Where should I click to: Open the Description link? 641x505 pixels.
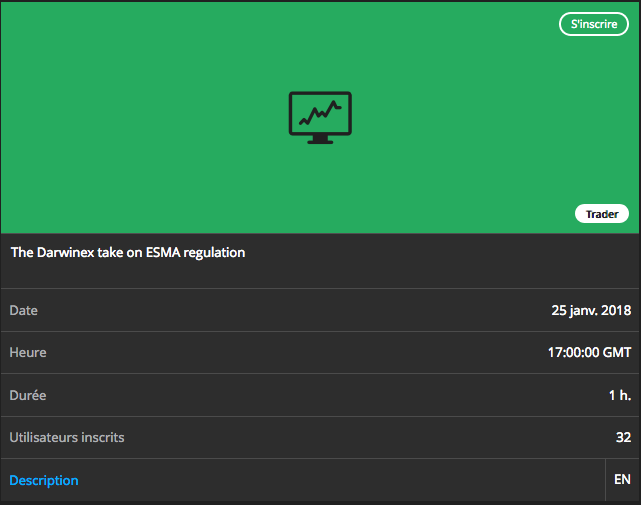tap(44, 480)
